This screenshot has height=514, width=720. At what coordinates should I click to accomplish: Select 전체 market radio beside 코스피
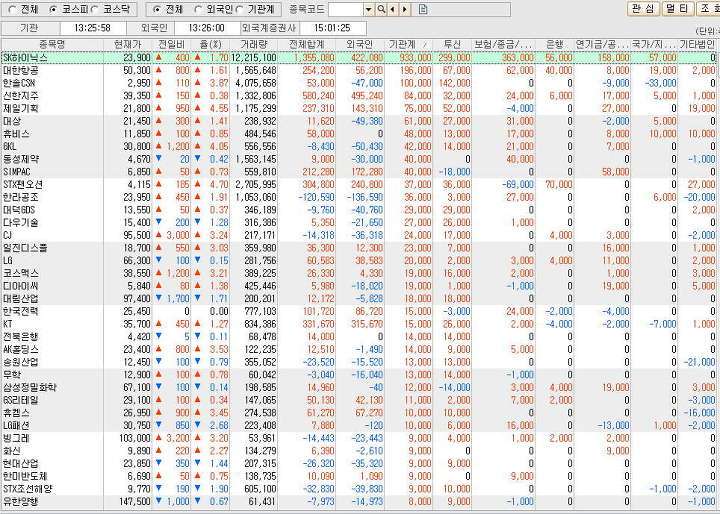point(12,9)
